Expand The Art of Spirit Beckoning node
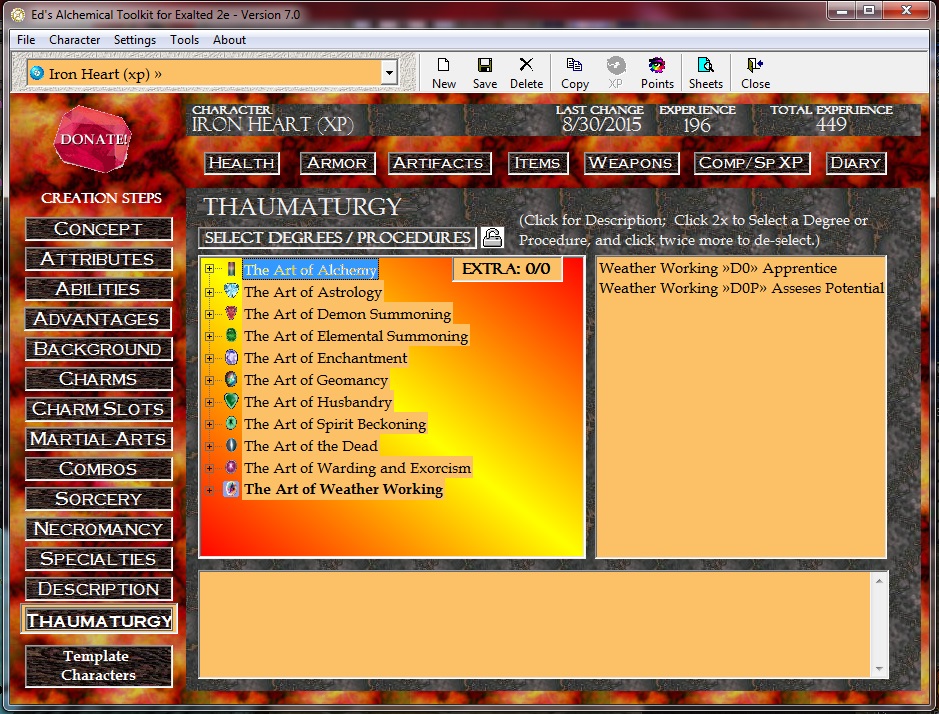The image size is (939, 714). point(209,425)
